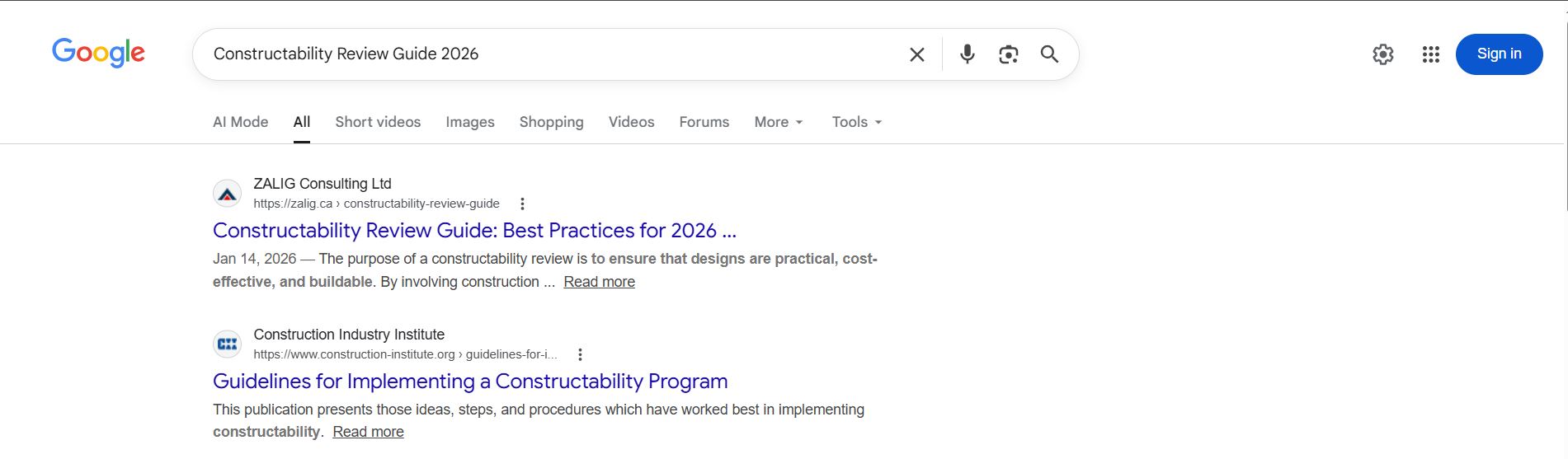Click the Google logo
This screenshot has height=459, width=1568.
[x=98, y=54]
